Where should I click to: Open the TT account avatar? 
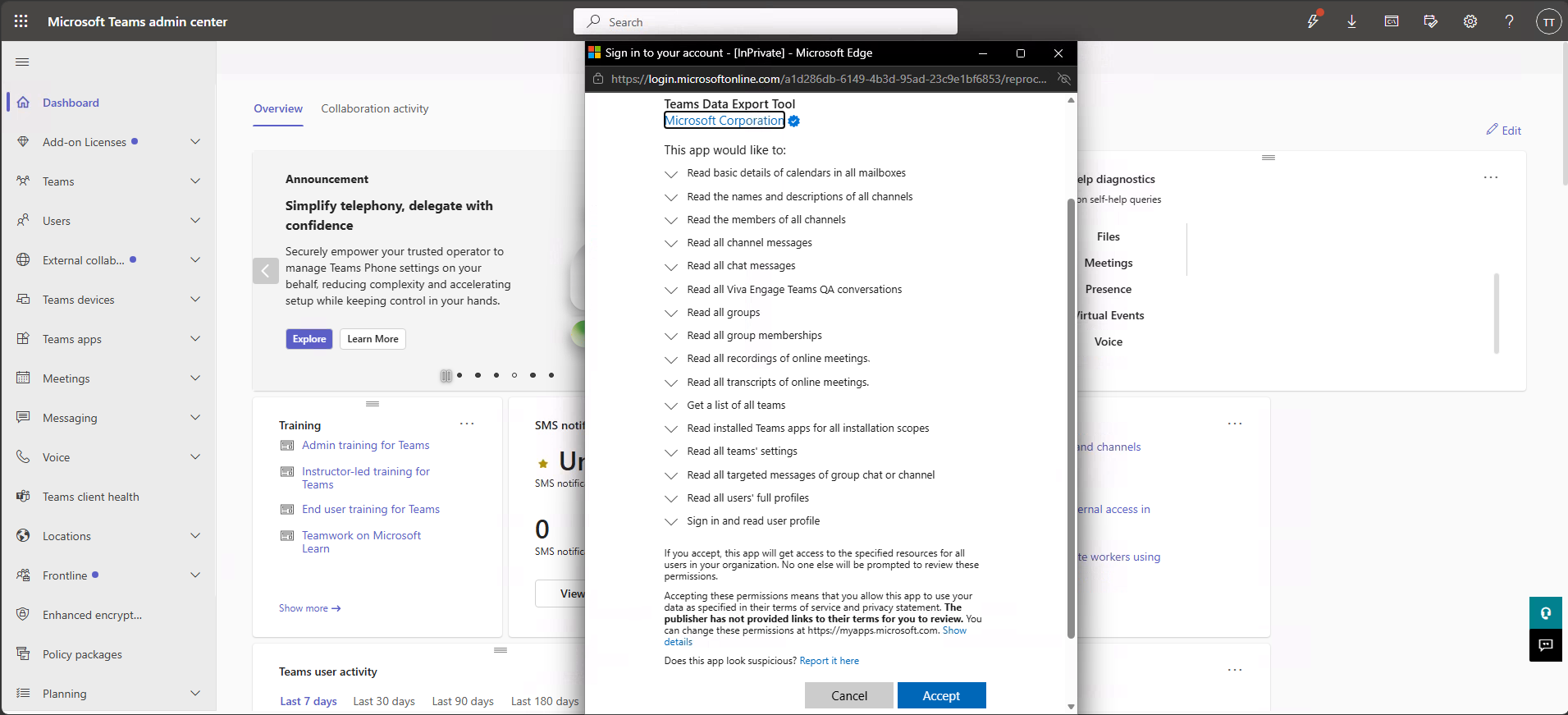[1549, 21]
